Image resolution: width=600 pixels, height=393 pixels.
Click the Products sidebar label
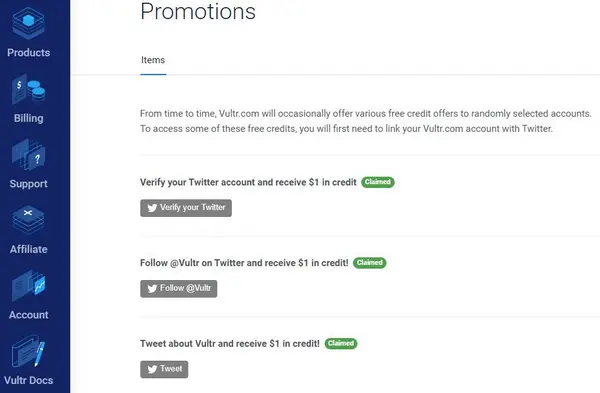29,52
